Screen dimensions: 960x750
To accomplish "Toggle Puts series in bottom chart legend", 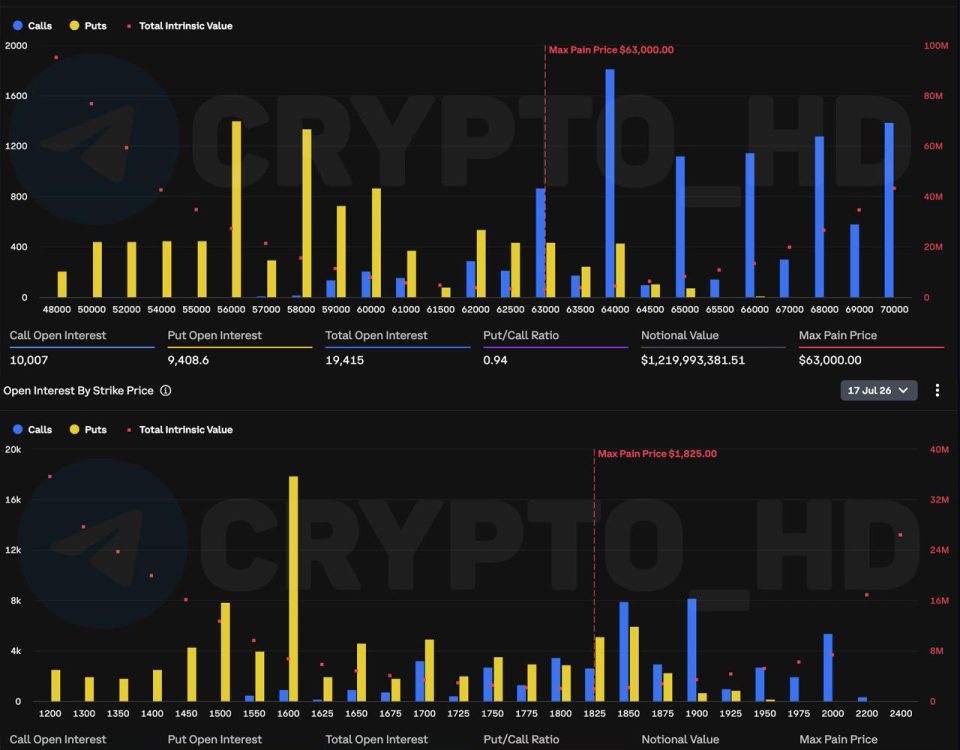I will click(x=88, y=430).
